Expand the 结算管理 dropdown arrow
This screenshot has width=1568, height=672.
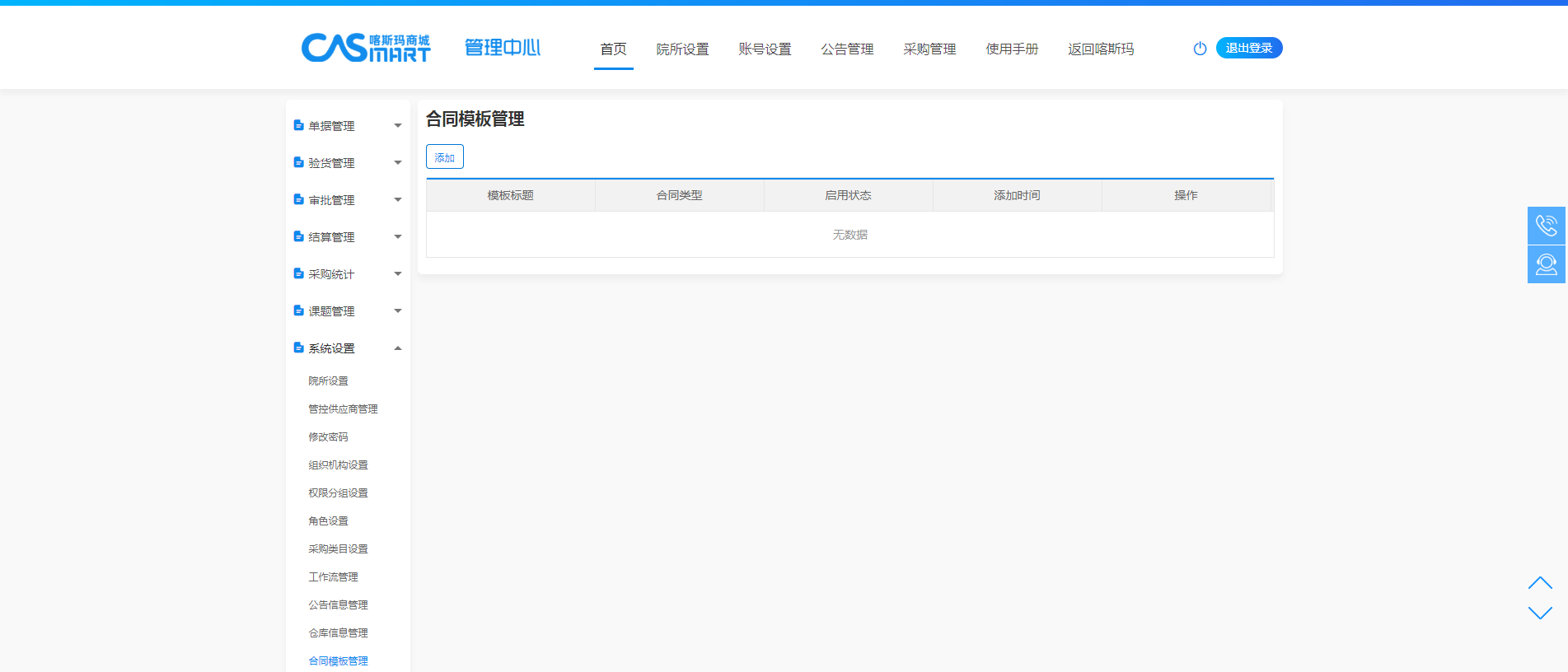pyautogui.click(x=398, y=237)
